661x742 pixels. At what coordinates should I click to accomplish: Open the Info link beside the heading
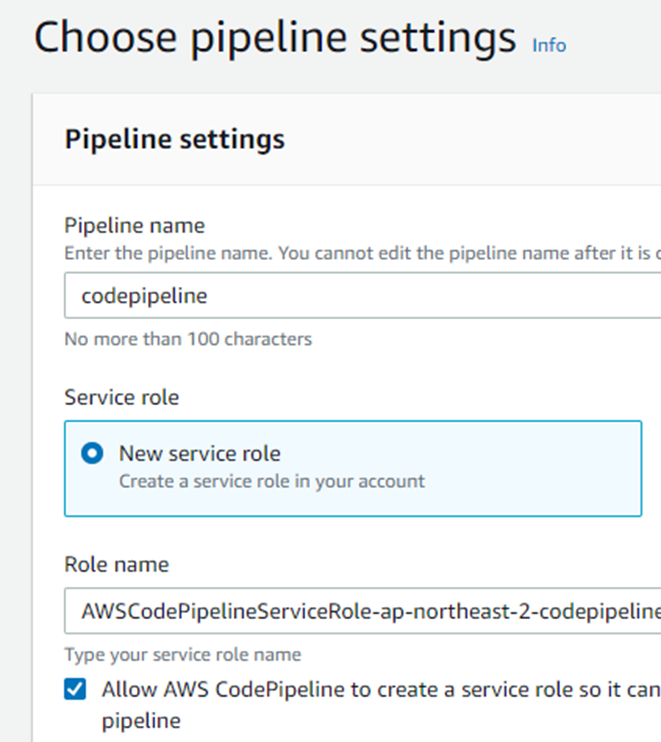coord(548,45)
